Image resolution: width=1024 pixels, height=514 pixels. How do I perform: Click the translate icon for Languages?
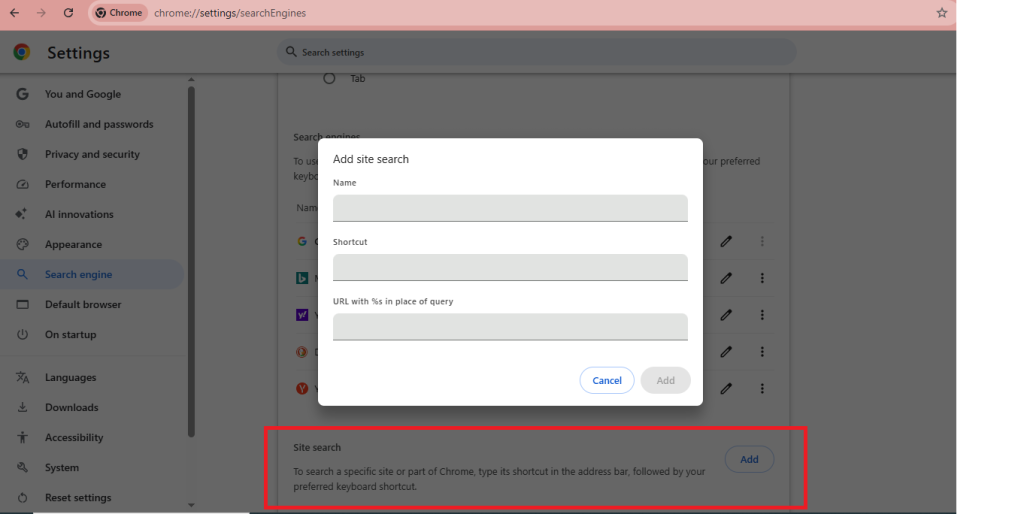(22, 377)
